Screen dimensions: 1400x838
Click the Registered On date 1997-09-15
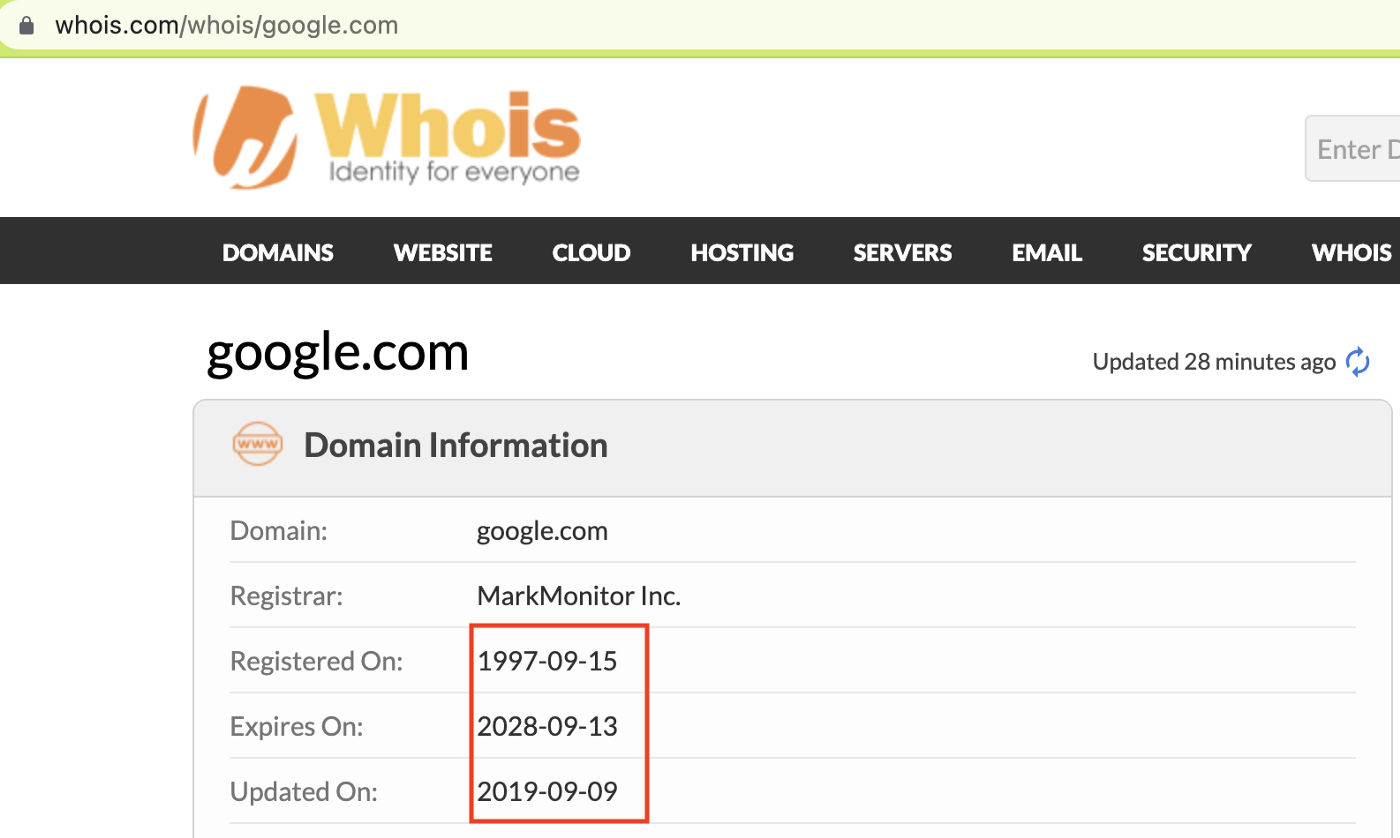coord(547,660)
